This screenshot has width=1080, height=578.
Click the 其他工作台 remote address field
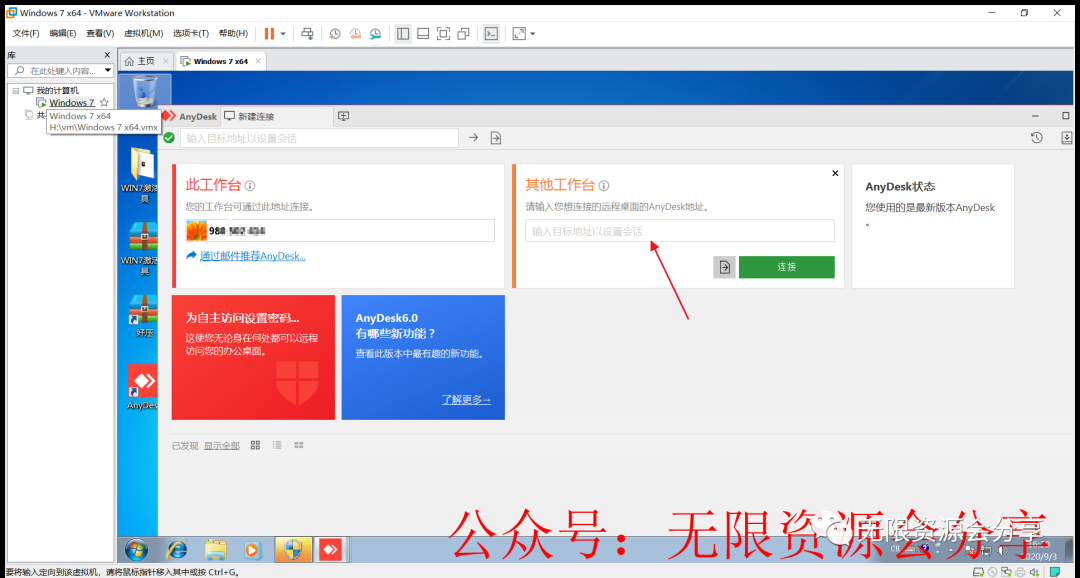pyautogui.click(x=680, y=231)
